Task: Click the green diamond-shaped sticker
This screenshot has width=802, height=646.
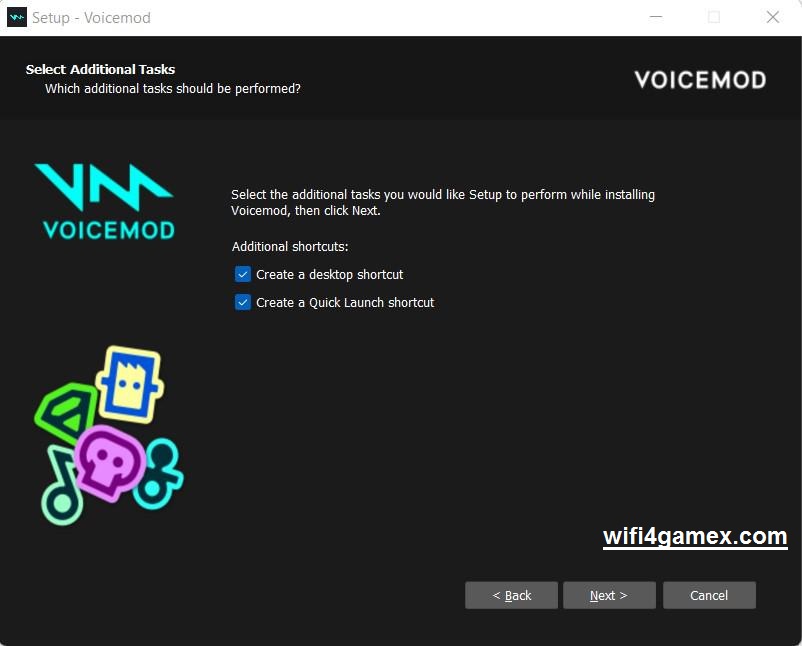Action: pyautogui.click(x=65, y=413)
